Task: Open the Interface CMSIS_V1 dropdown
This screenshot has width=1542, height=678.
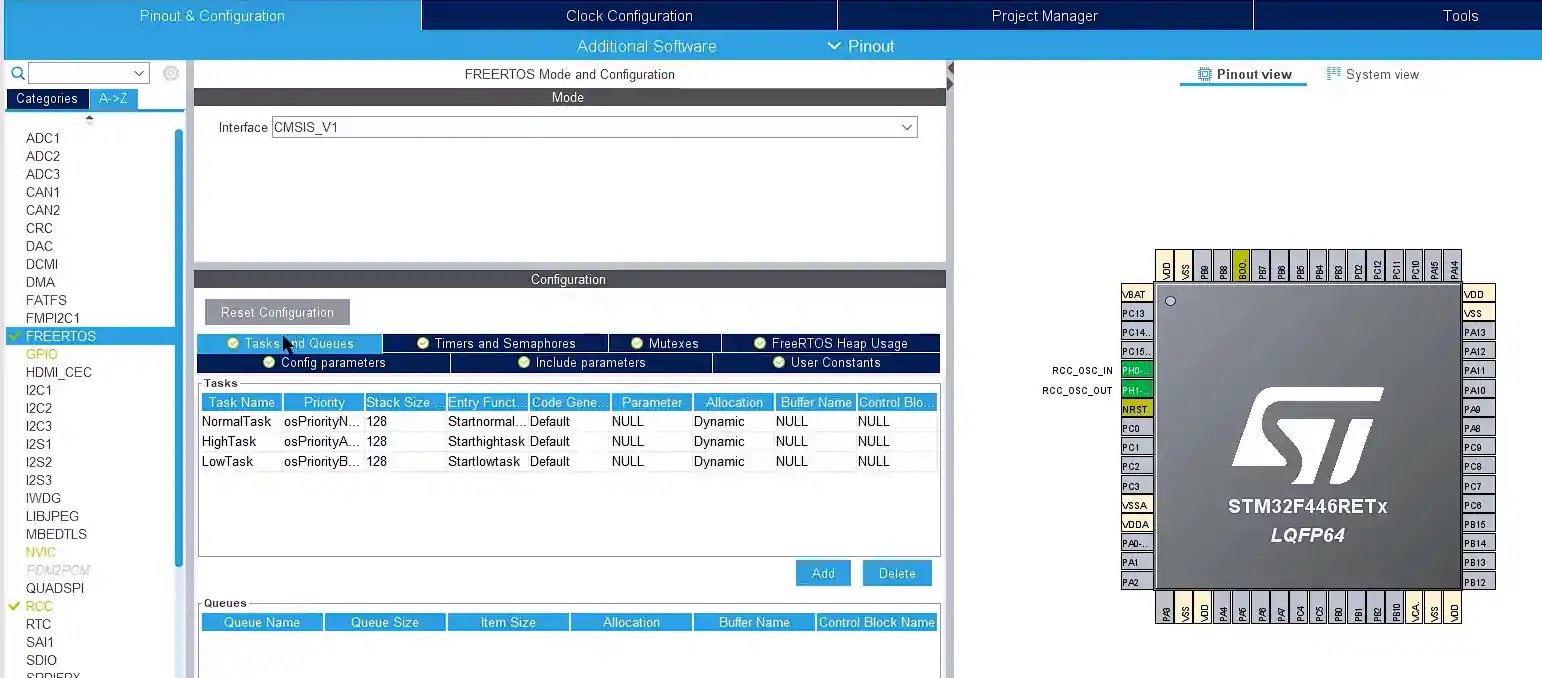Action: 906,128
